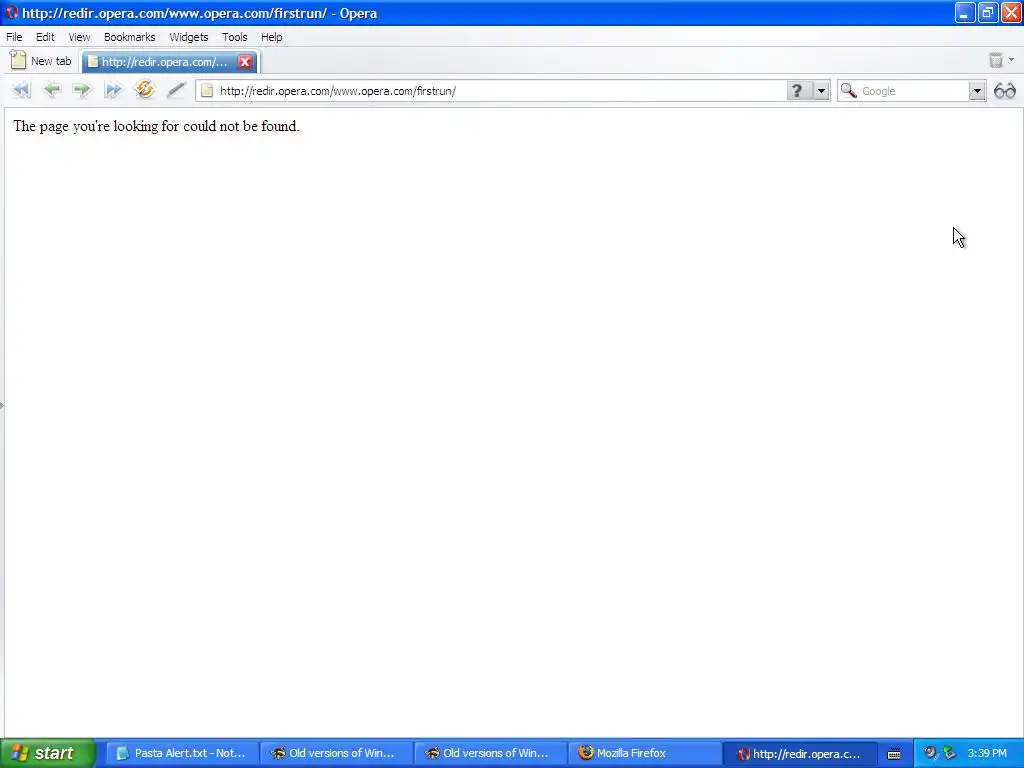The image size is (1024, 768).
Task: Open the closed tabs trash can
Action: [x=996, y=60]
